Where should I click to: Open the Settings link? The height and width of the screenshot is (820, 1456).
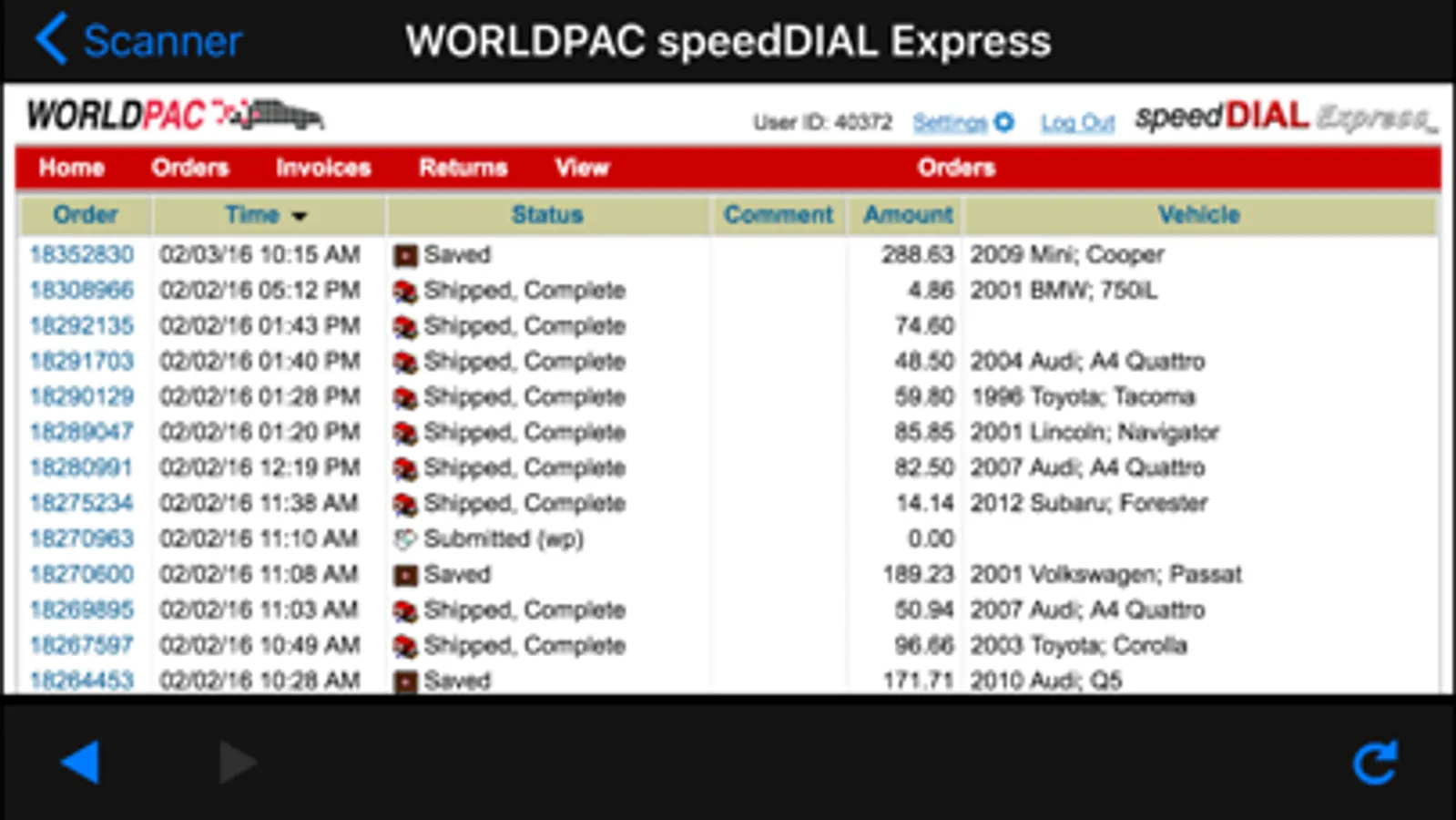pos(950,122)
